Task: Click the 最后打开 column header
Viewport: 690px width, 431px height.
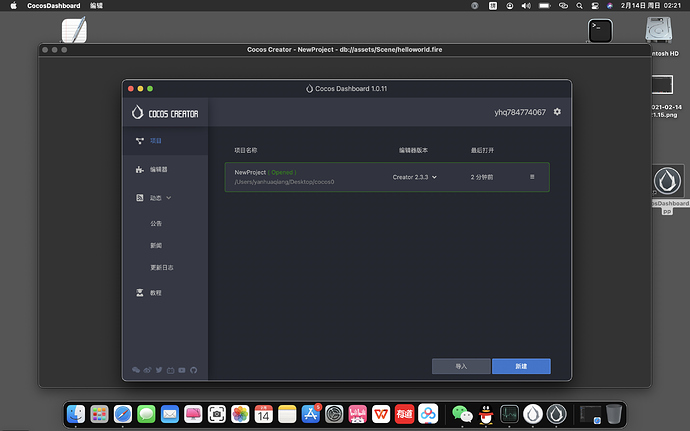Action: tap(482, 150)
